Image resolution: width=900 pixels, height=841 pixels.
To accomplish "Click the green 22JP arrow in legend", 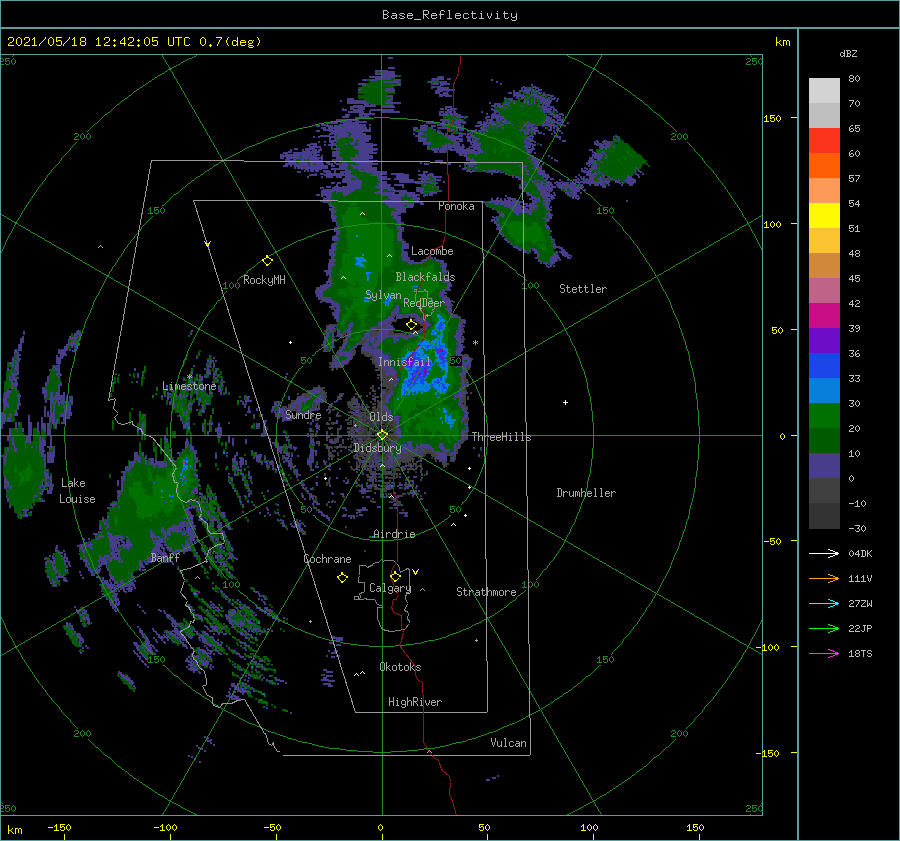I will pos(824,629).
